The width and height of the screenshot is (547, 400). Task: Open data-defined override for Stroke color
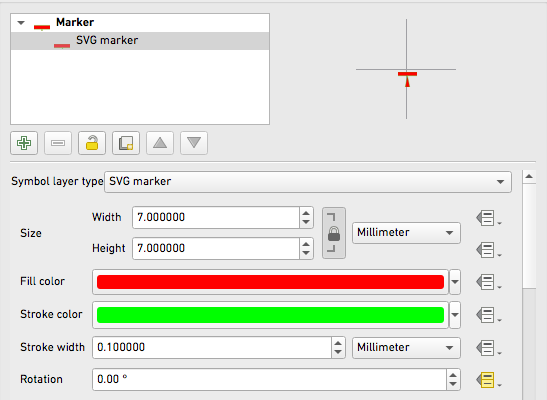(x=488, y=315)
